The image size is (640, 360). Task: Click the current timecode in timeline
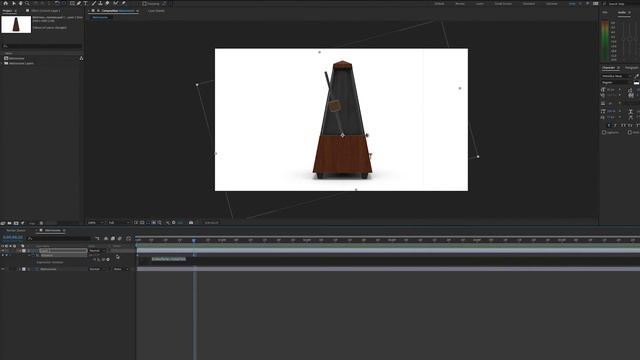click(x=13, y=238)
